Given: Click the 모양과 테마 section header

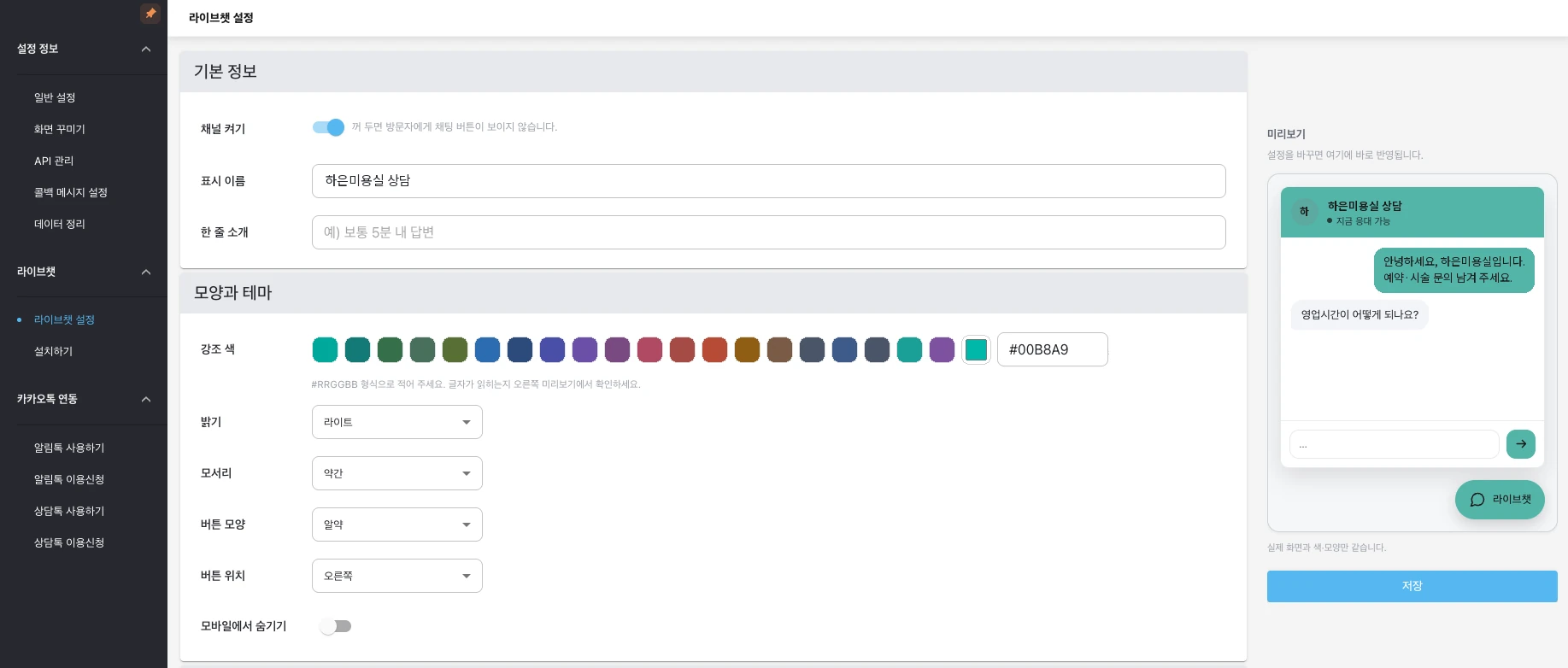Looking at the screenshot, I should (714, 293).
